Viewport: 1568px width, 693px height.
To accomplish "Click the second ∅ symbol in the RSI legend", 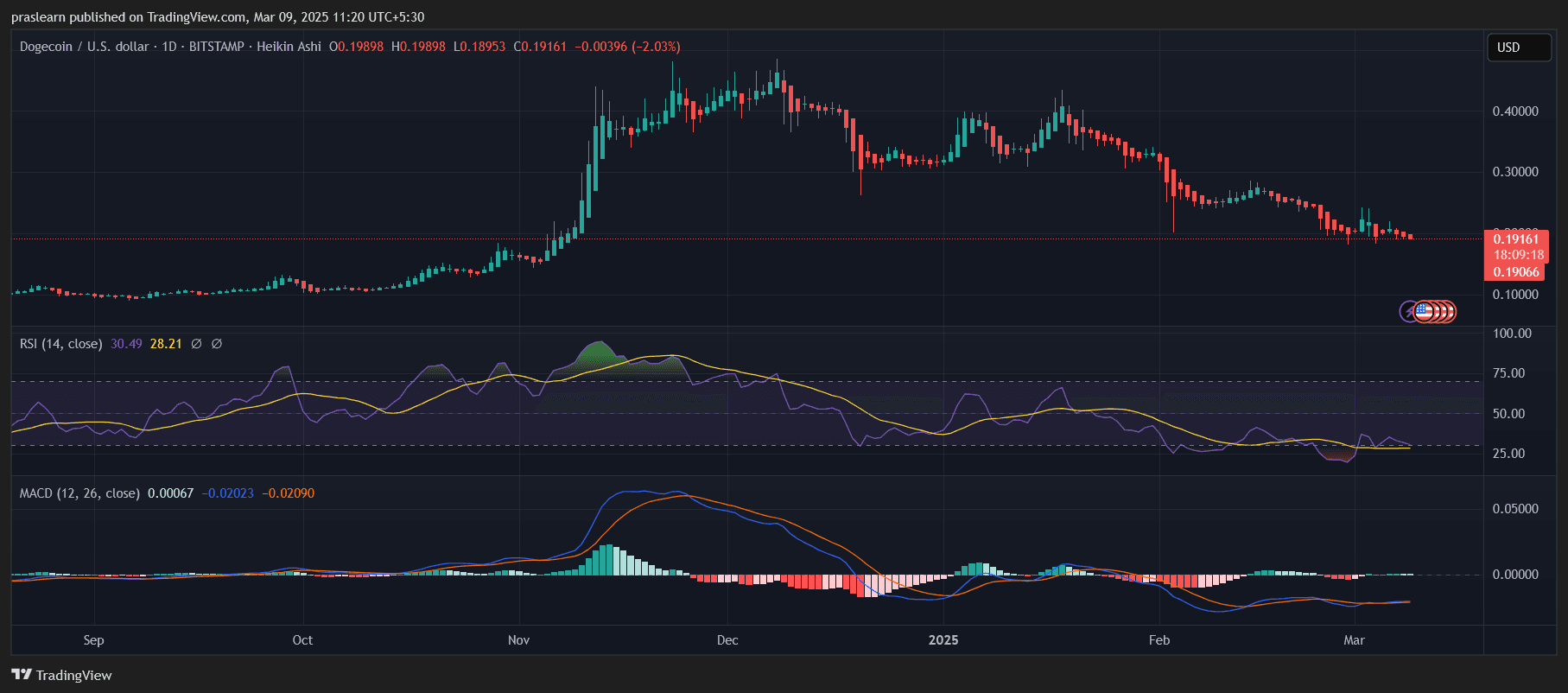I will coord(217,344).
